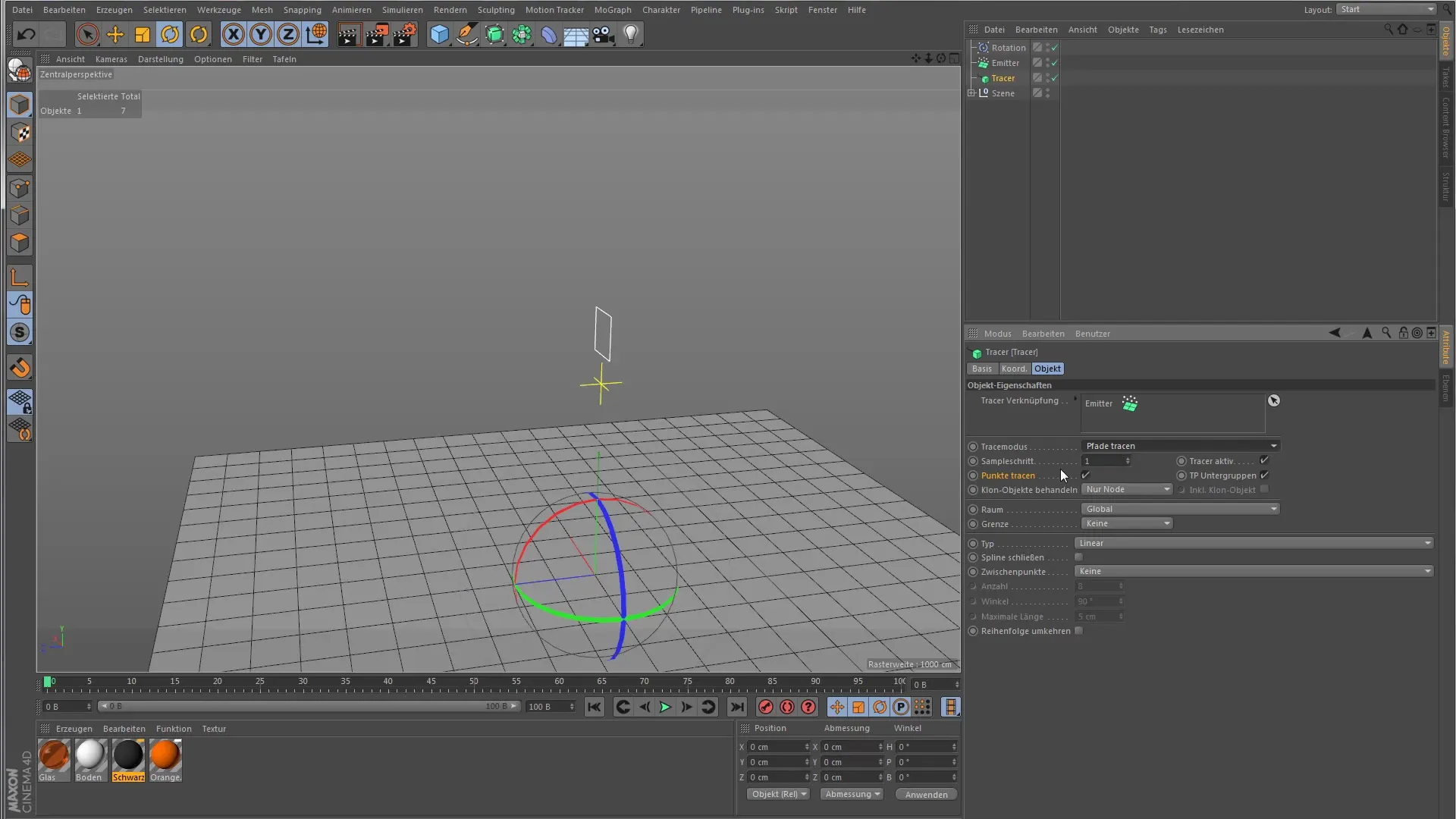Screen dimensions: 1456x819
Task: Select the Scale tool
Action: point(143,34)
